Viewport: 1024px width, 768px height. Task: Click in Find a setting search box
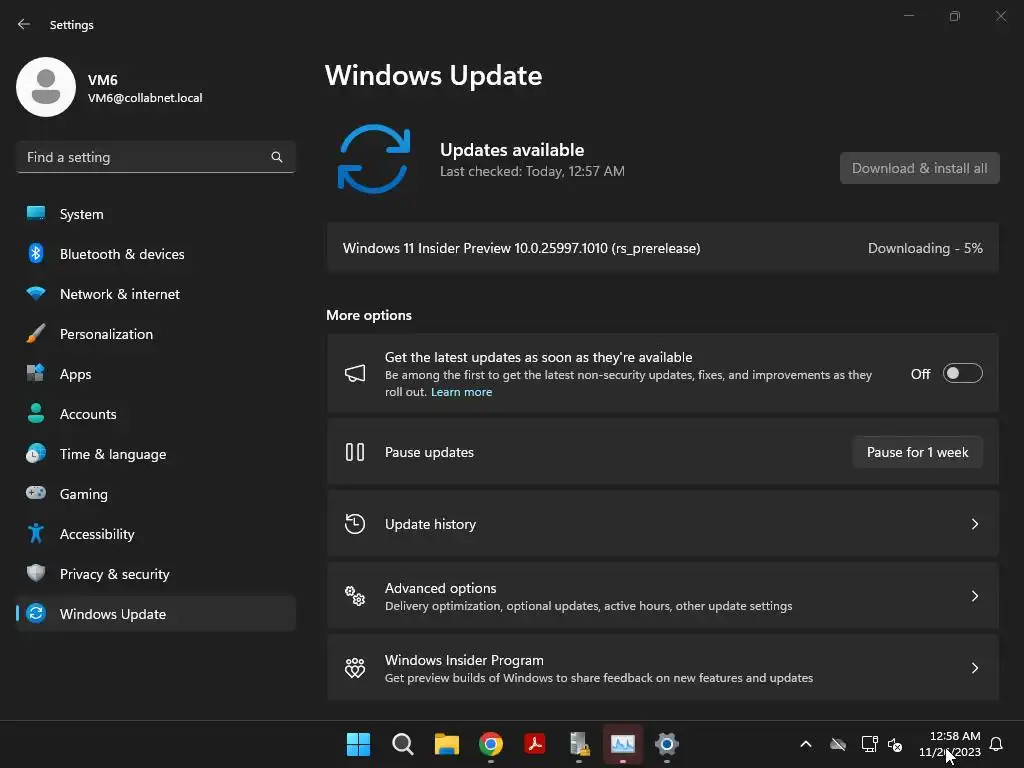(156, 157)
